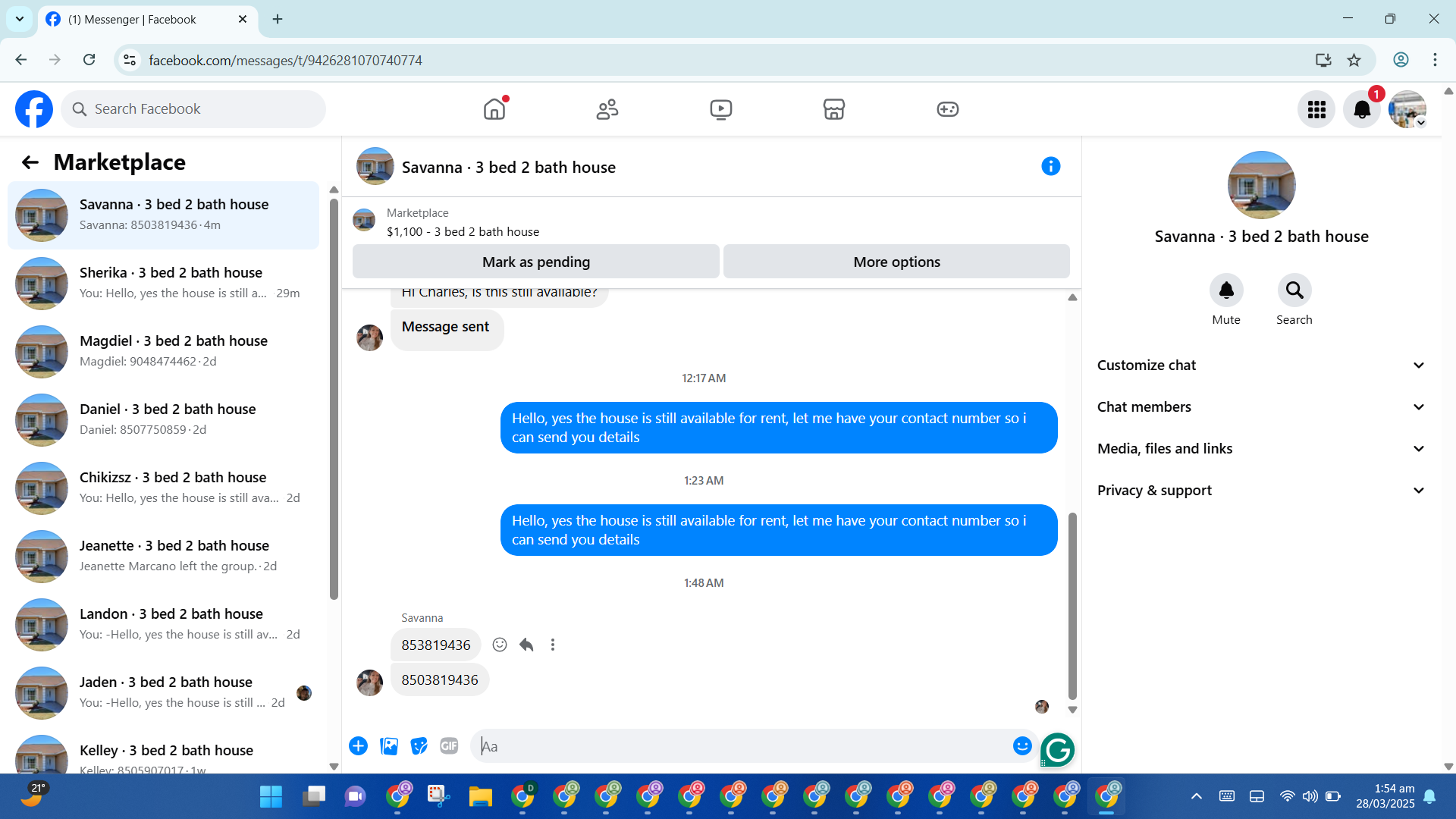Open the Gaming icon in top navigation
This screenshot has height=819, width=1456.
pos(948,109)
